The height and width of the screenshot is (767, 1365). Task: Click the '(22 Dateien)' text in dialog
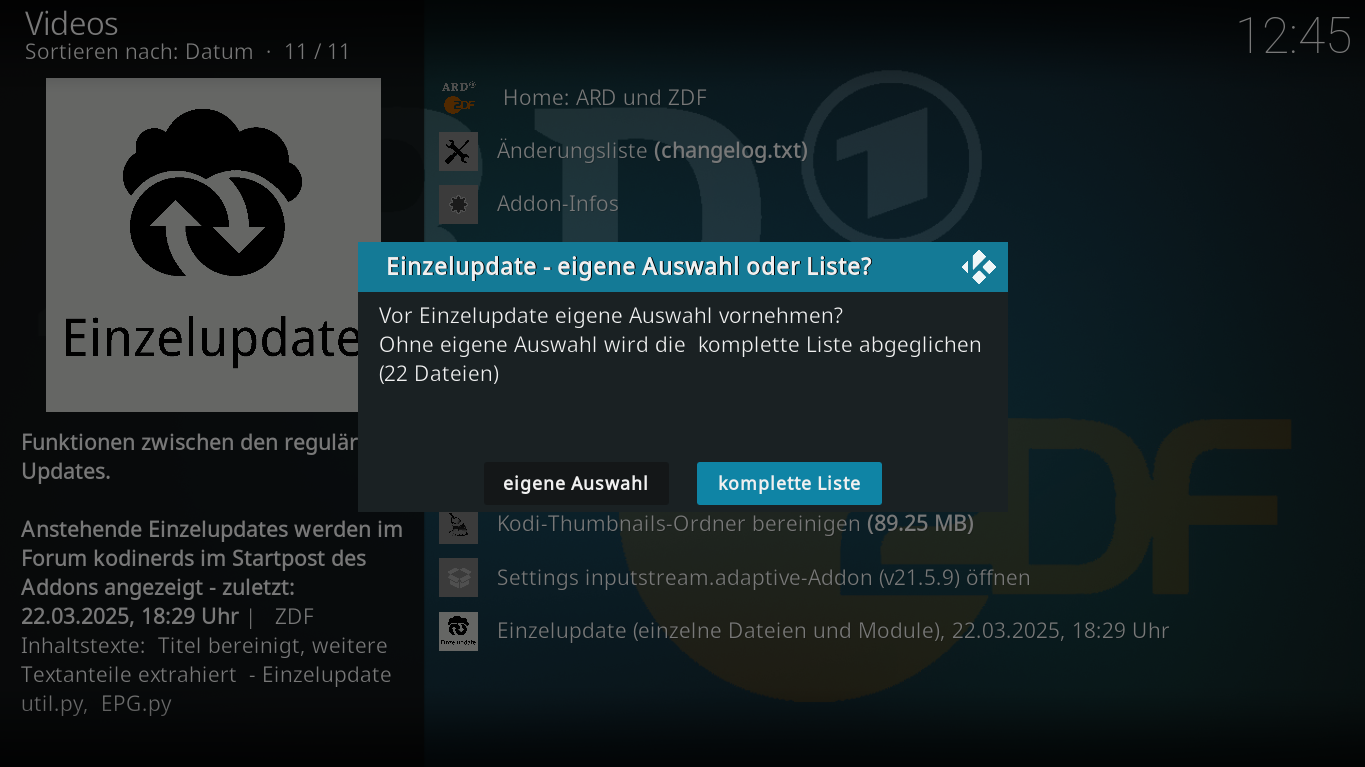439,374
